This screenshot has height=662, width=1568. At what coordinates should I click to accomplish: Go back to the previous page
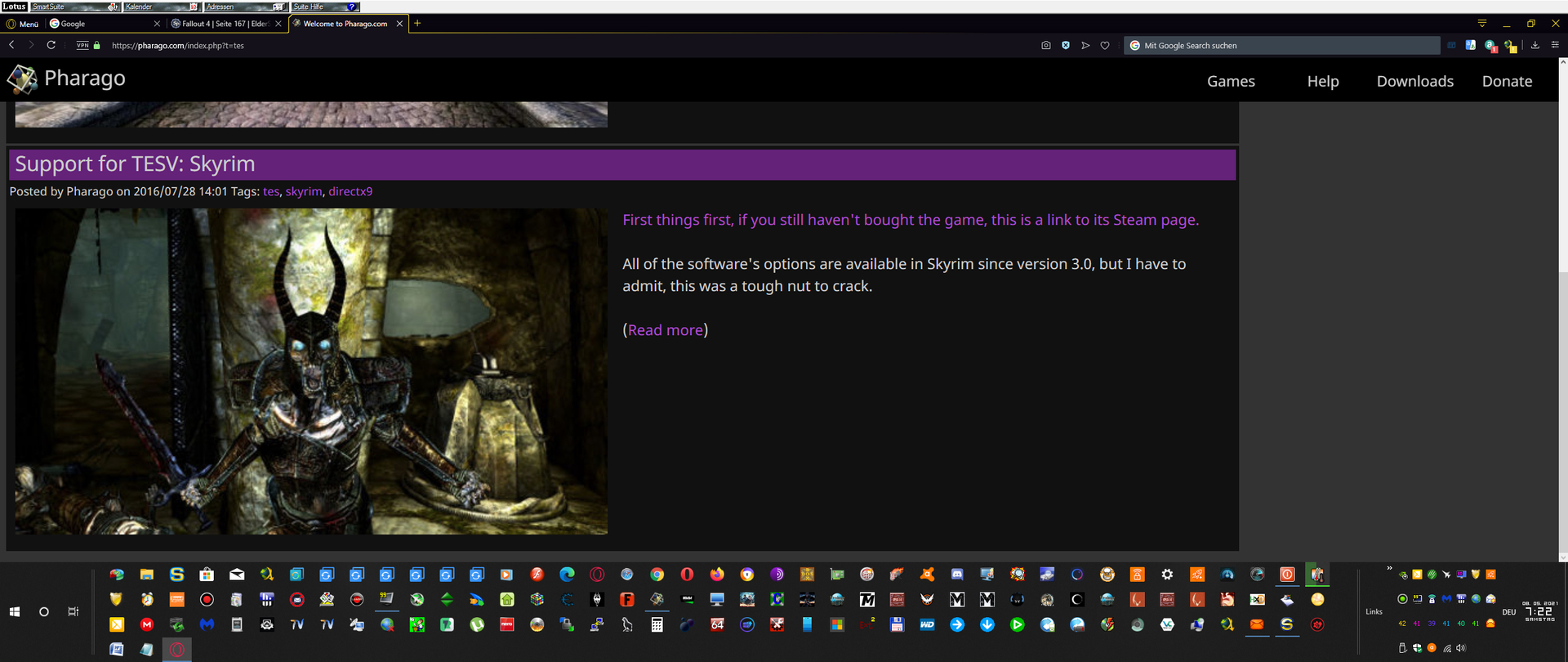click(x=11, y=46)
